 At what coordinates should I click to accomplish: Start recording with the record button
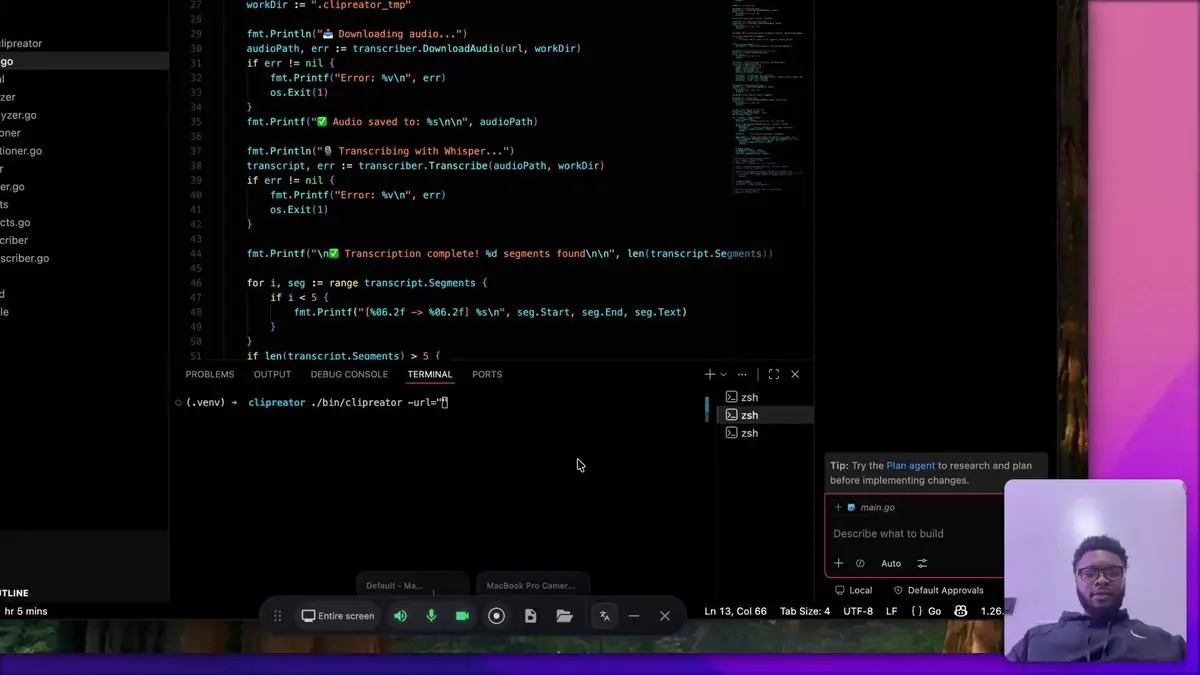coord(496,616)
